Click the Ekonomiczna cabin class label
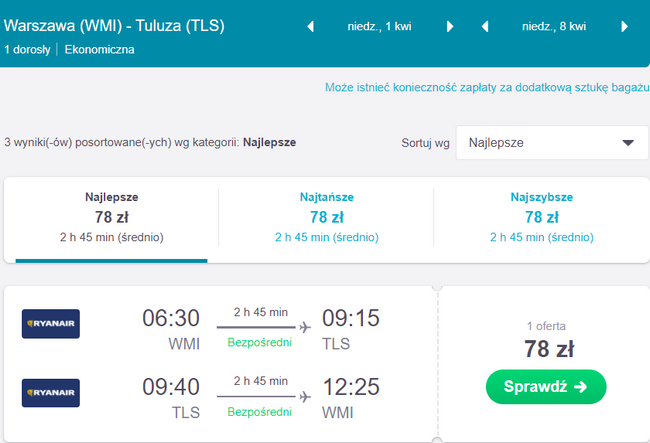 (99, 50)
